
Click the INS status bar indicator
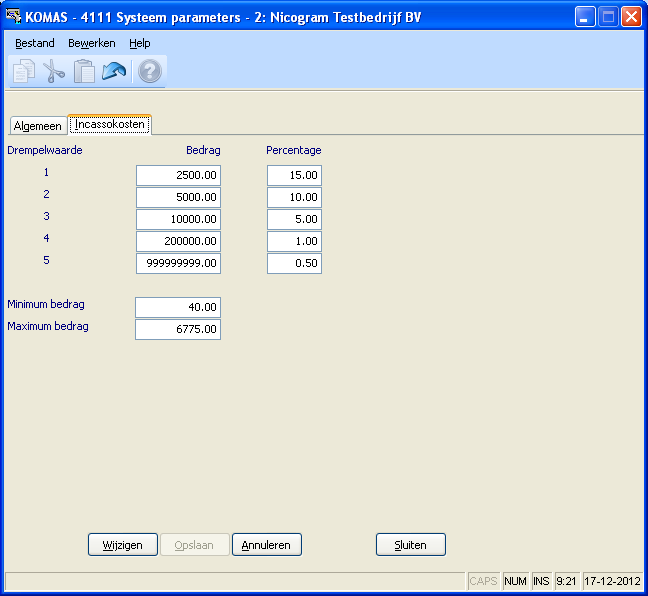541,581
